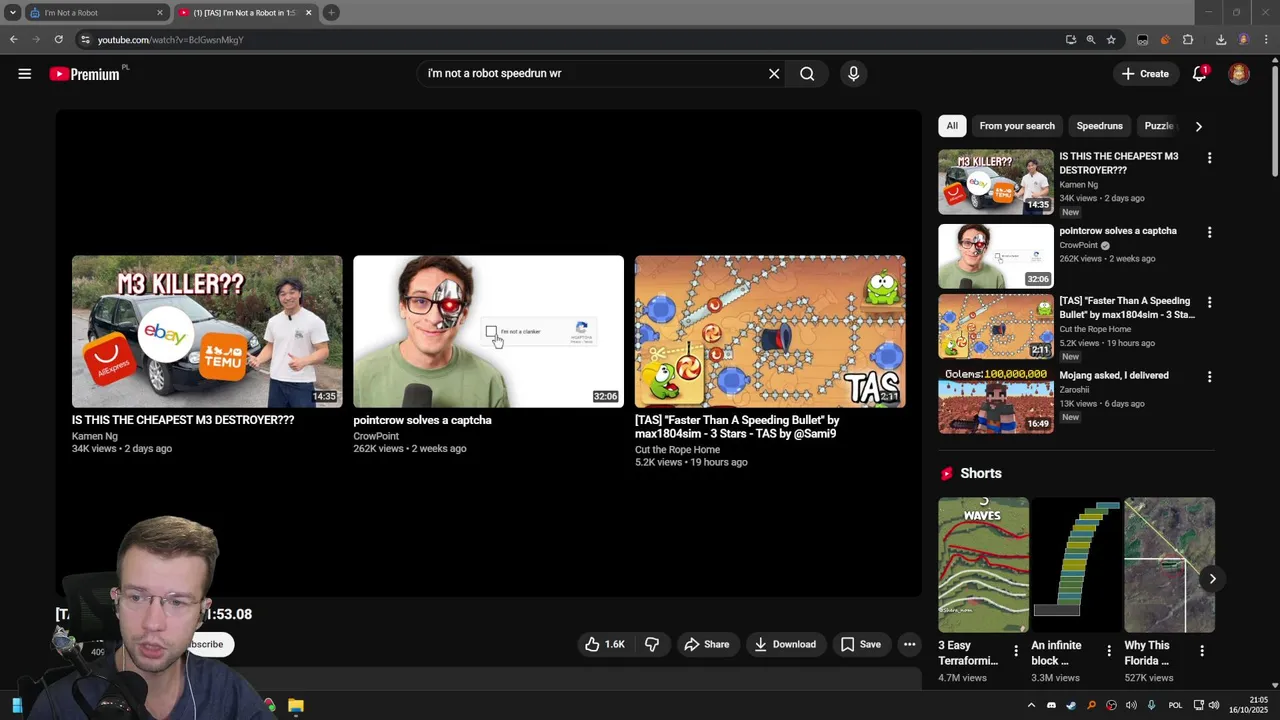Screen dimensions: 1280x720
Task: Open options for 3 Easy Terraforming short
Action: tap(1016, 651)
